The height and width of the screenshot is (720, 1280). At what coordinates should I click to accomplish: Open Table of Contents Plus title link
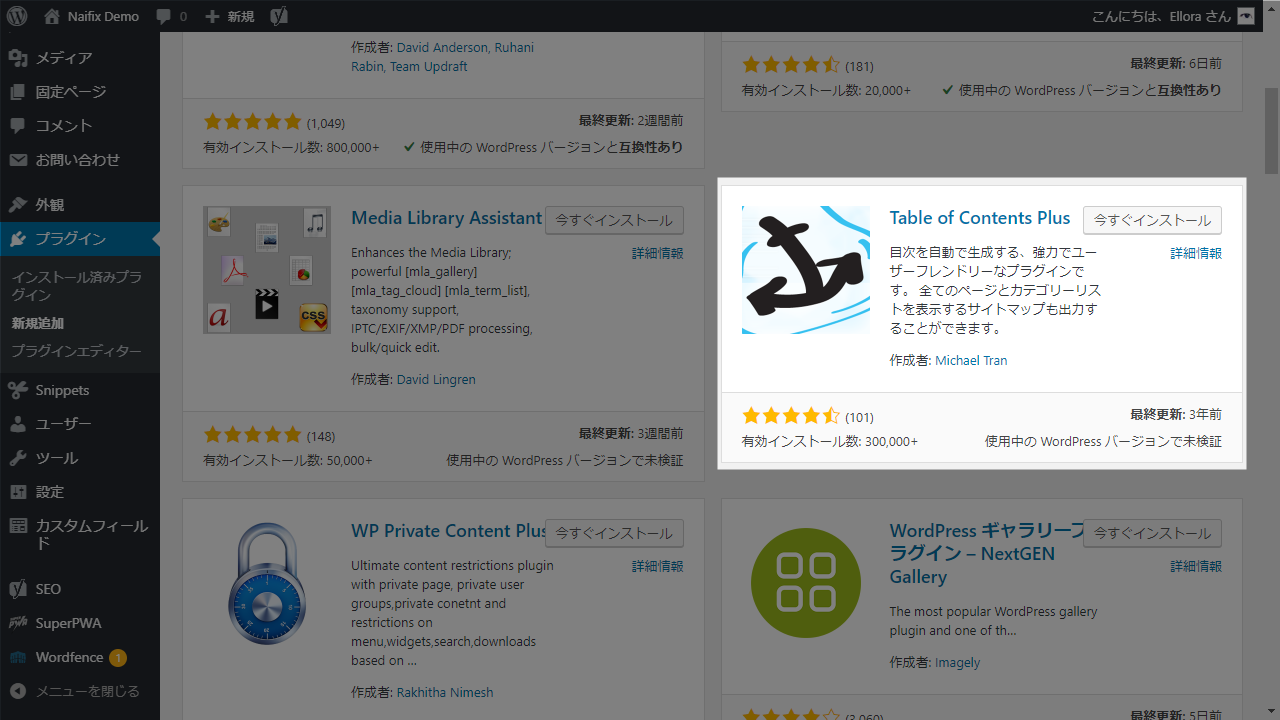pyautogui.click(x=980, y=218)
